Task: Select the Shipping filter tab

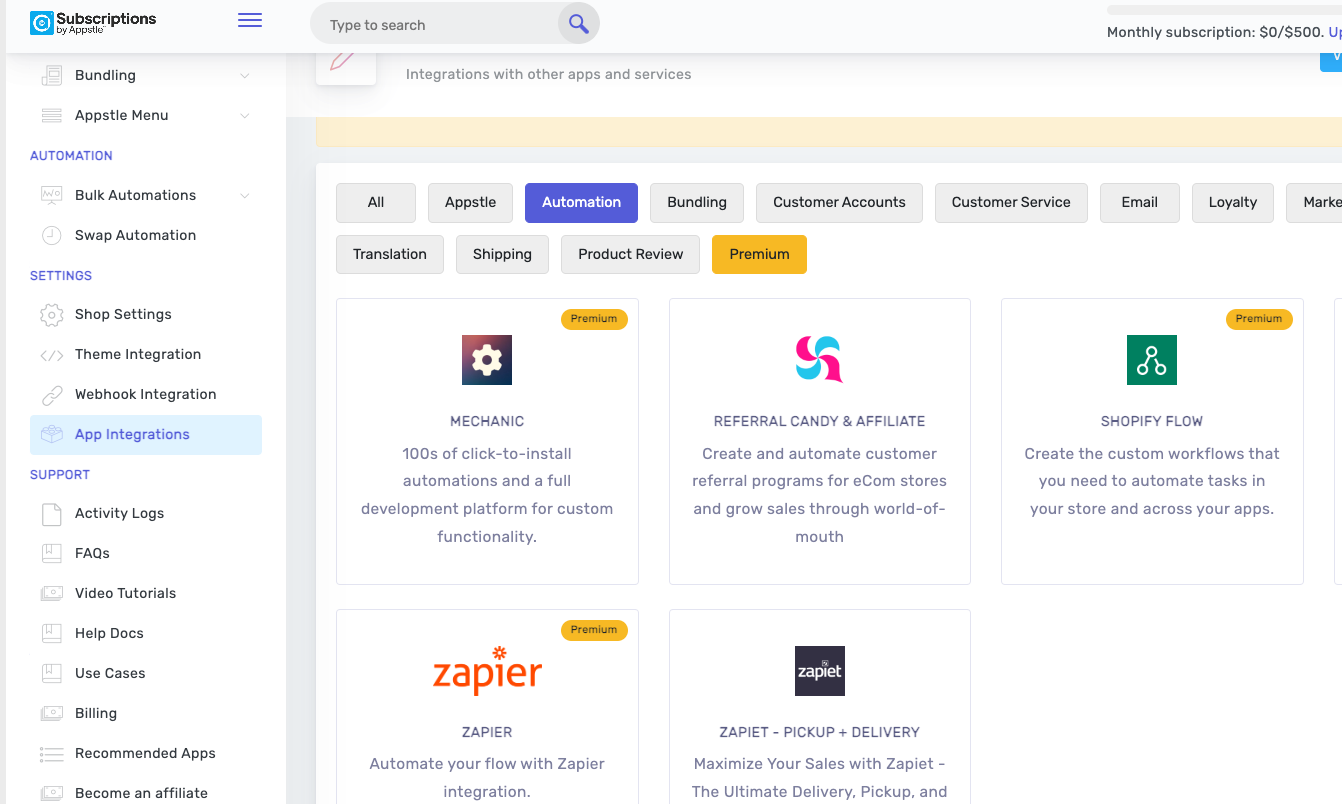Action: pyautogui.click(x=502, y=255)
